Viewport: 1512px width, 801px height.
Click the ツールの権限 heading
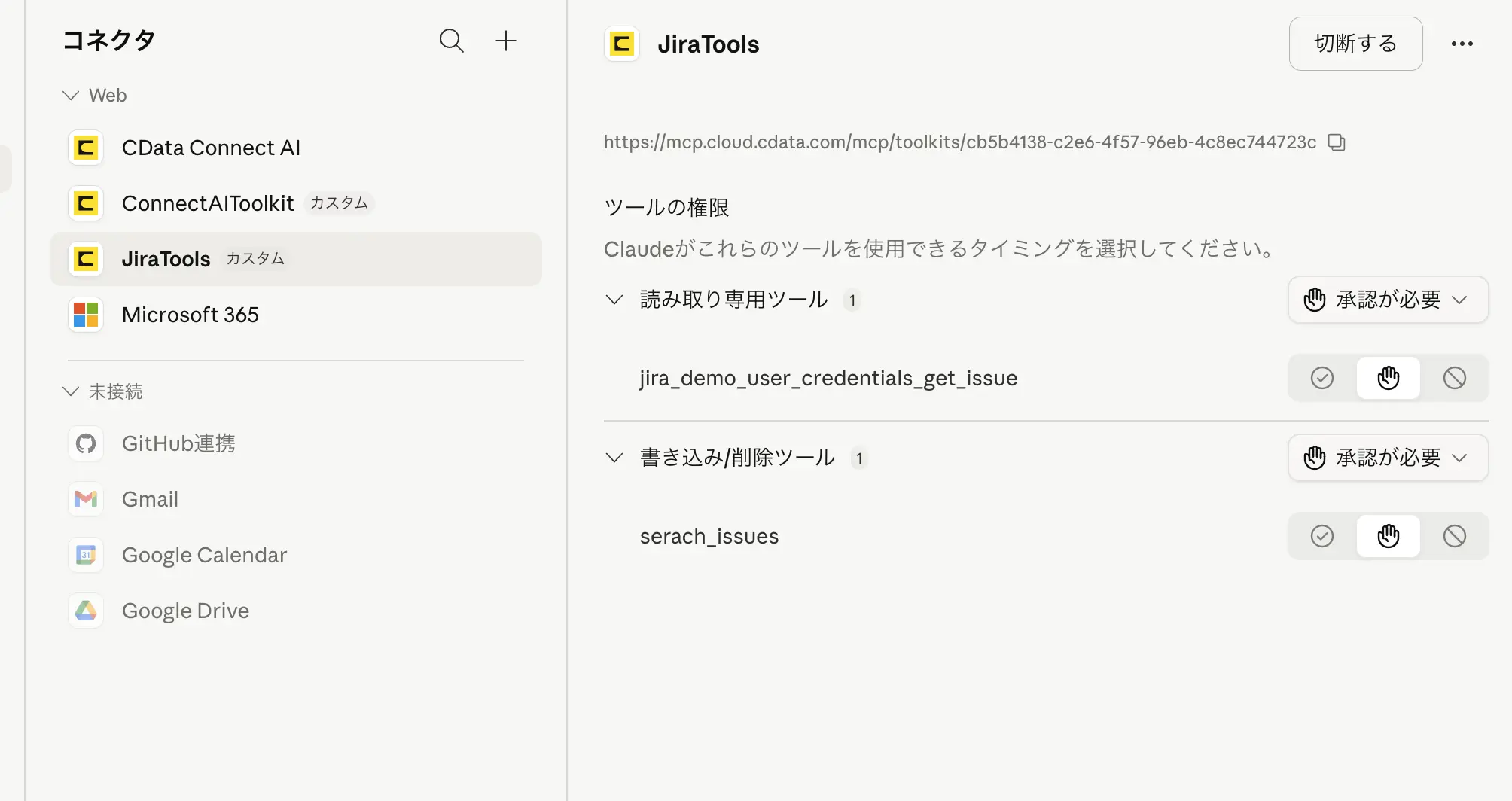[x=666, y=208]
